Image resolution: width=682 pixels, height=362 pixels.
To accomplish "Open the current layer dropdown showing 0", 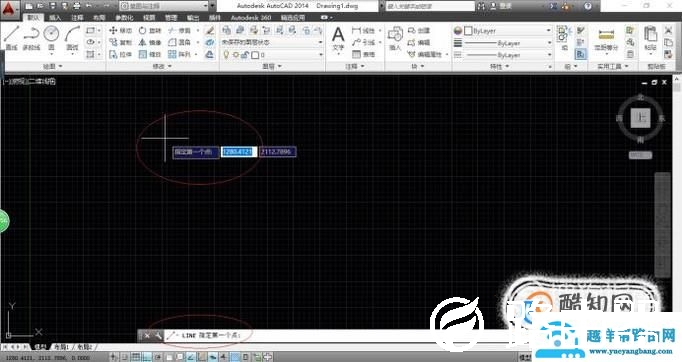I will click(x=272, y=55).
